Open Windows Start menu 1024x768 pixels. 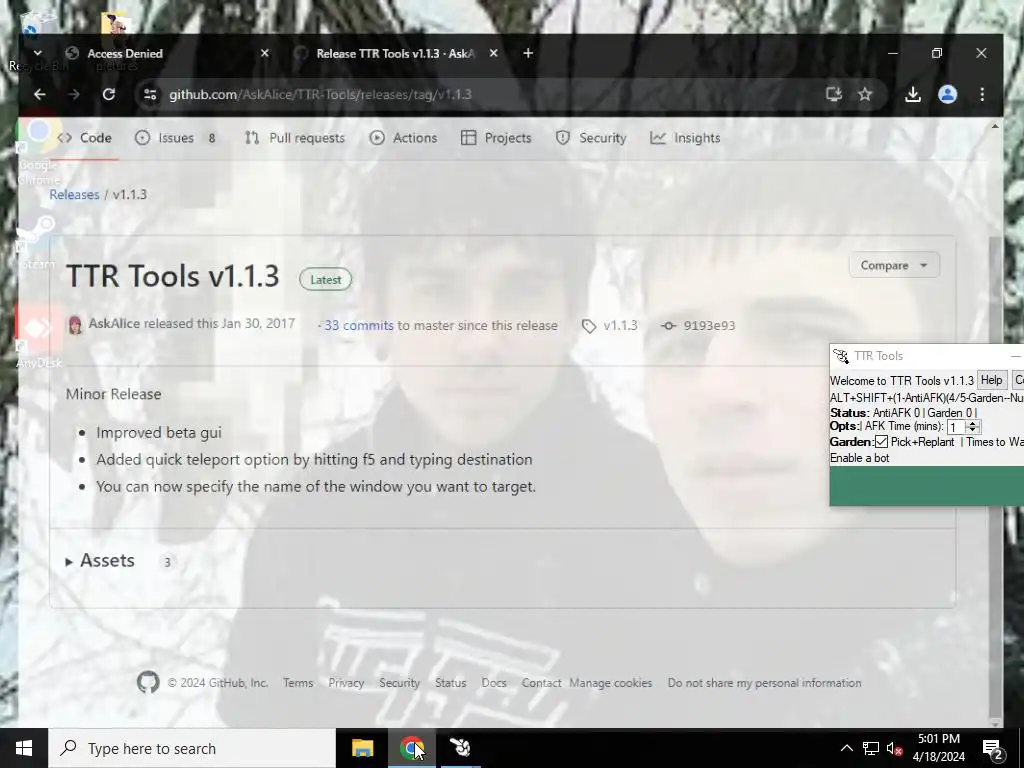[x=24, y=748]
